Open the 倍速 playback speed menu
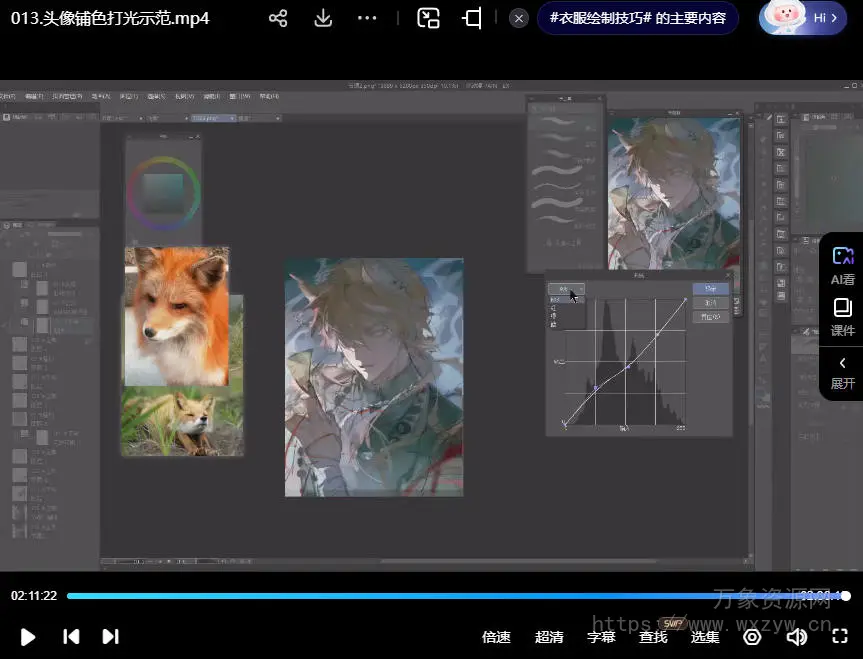 click(496, 637)
